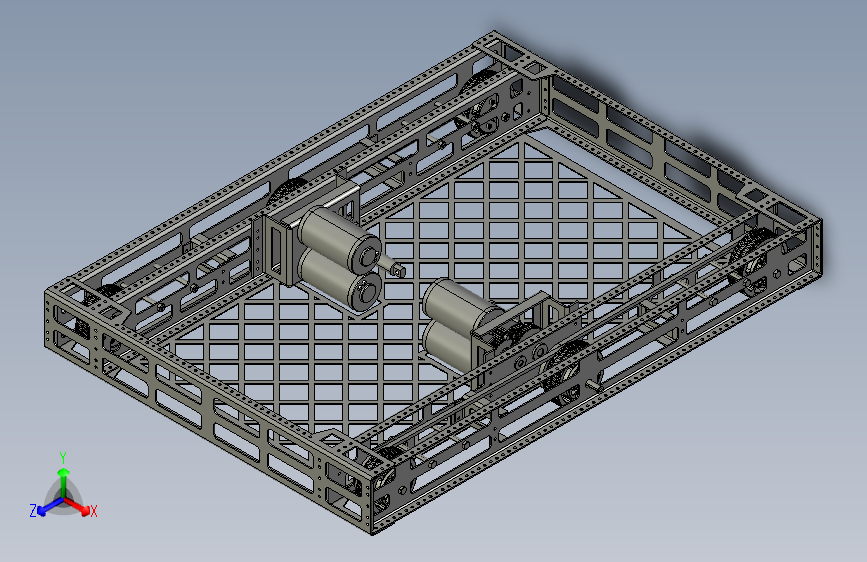Click the blue Z axis arrow on triad
This screenshot has width=867, height=562.
pyautogui.click(x=51, y=506)
